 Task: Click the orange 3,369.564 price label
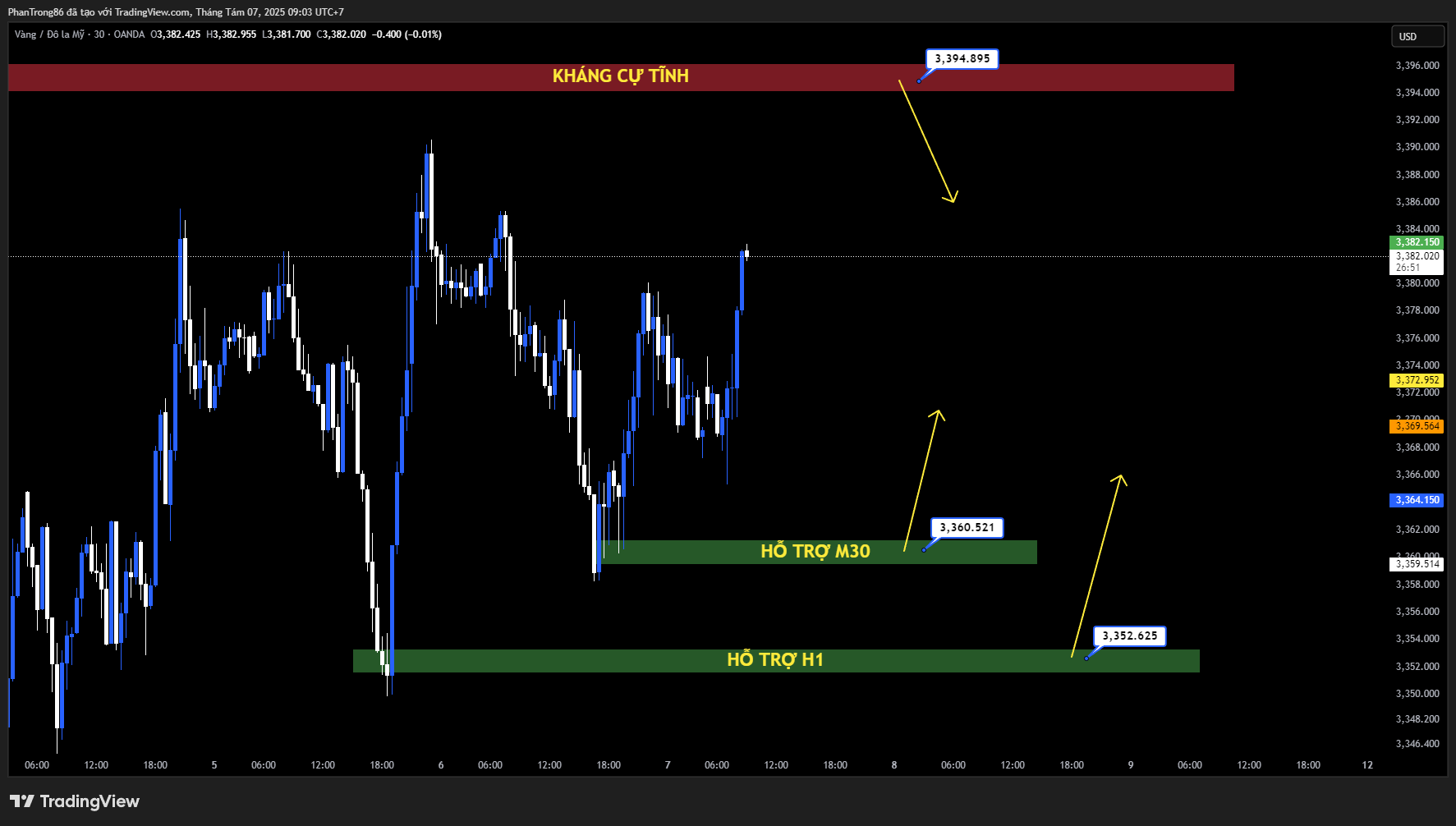(1417, 426)
